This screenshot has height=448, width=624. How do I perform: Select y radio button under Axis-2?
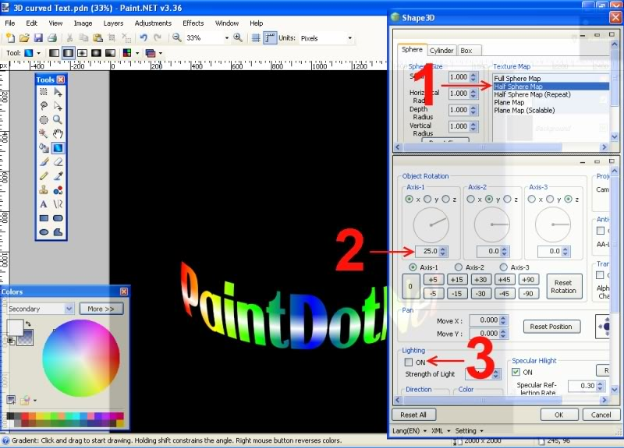(x=489, y=199)
